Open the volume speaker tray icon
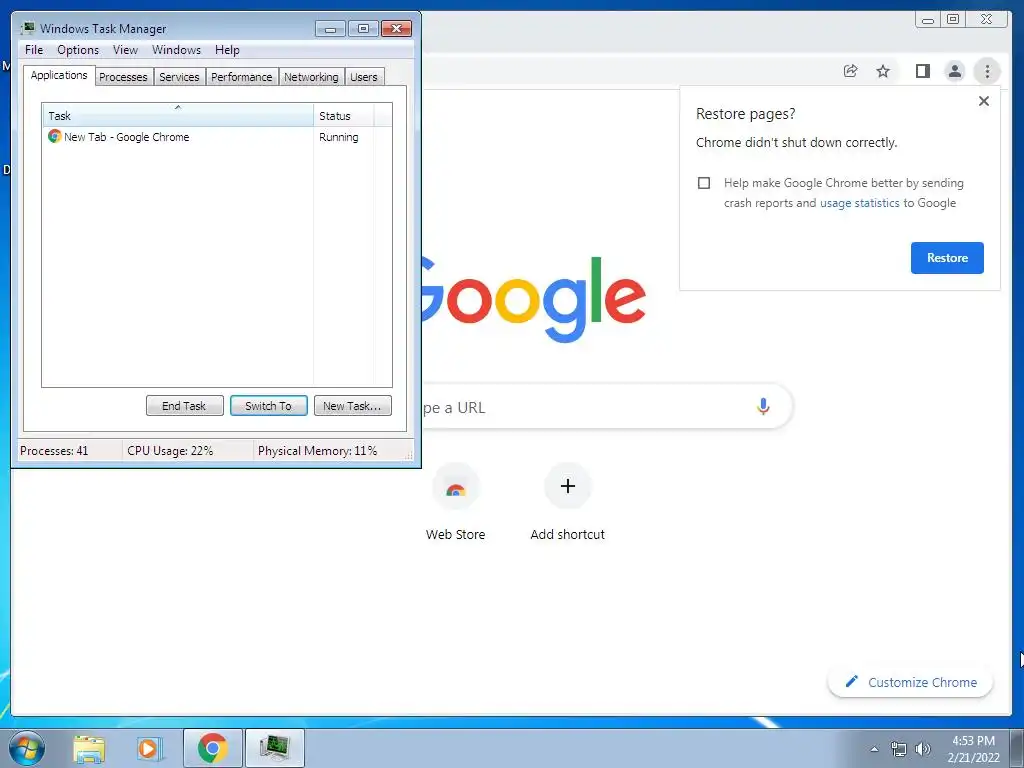1024x768 pixels. (x=922, y=749)
